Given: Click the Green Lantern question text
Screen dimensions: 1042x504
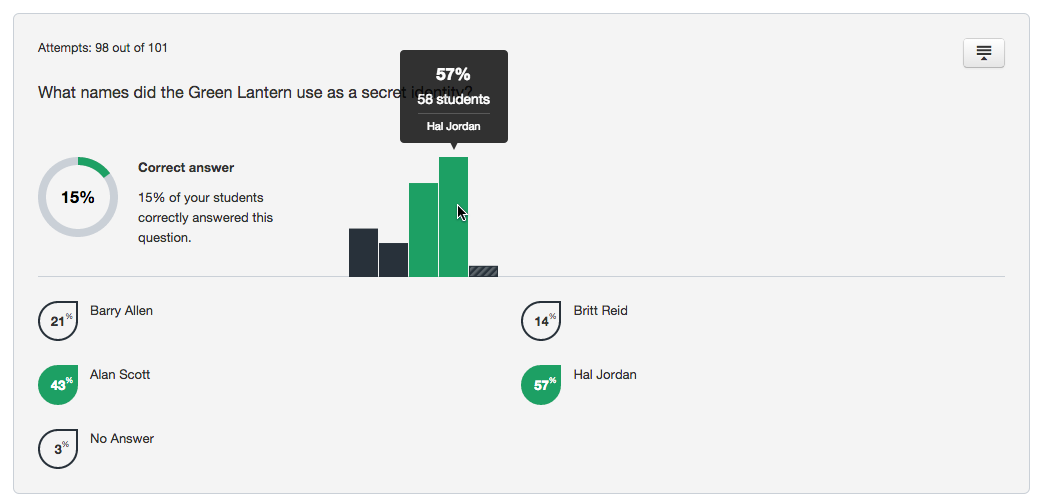Looking at the screenshot, I should pos(255,92).
